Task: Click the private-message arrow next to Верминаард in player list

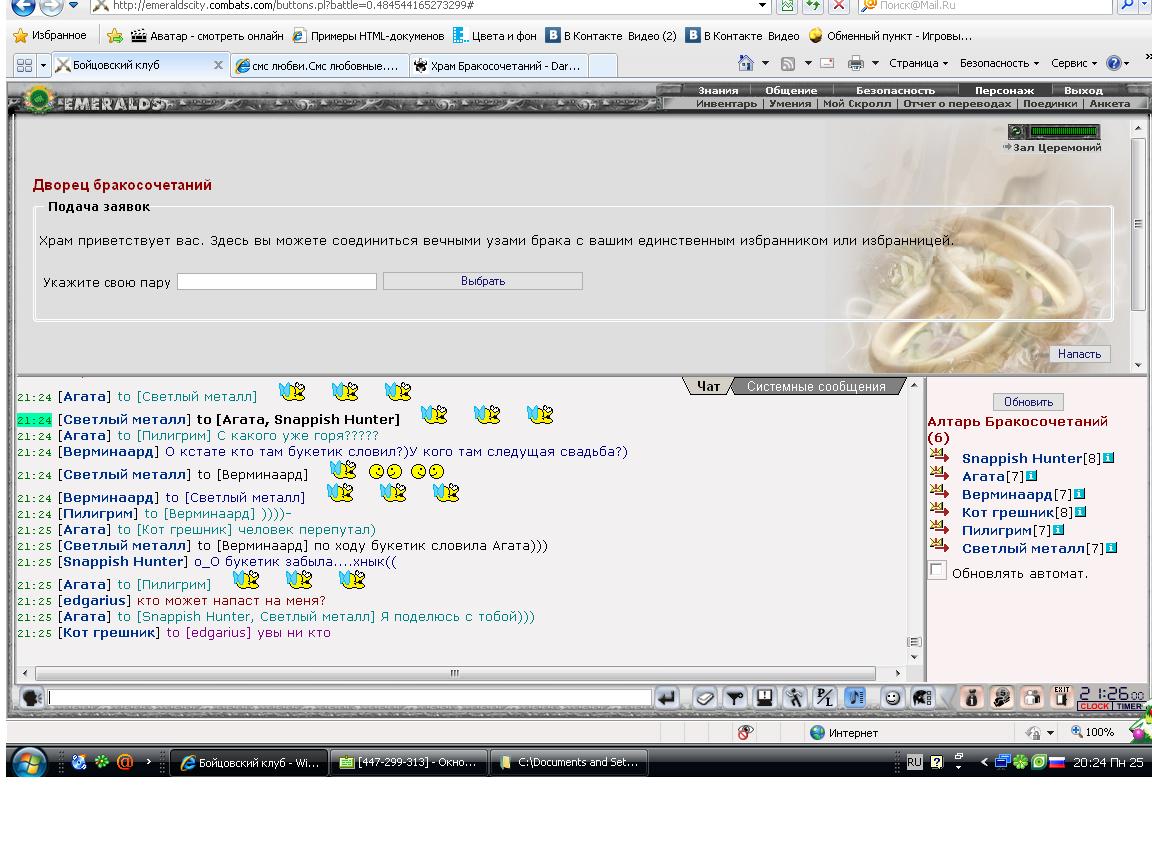Action: coord(939,491)
